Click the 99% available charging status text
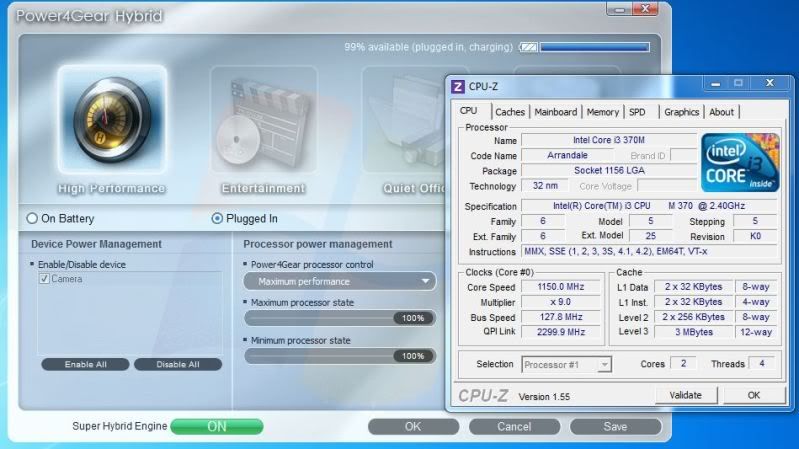Screen dimensions: 799x449 click(x=429, y=47)
